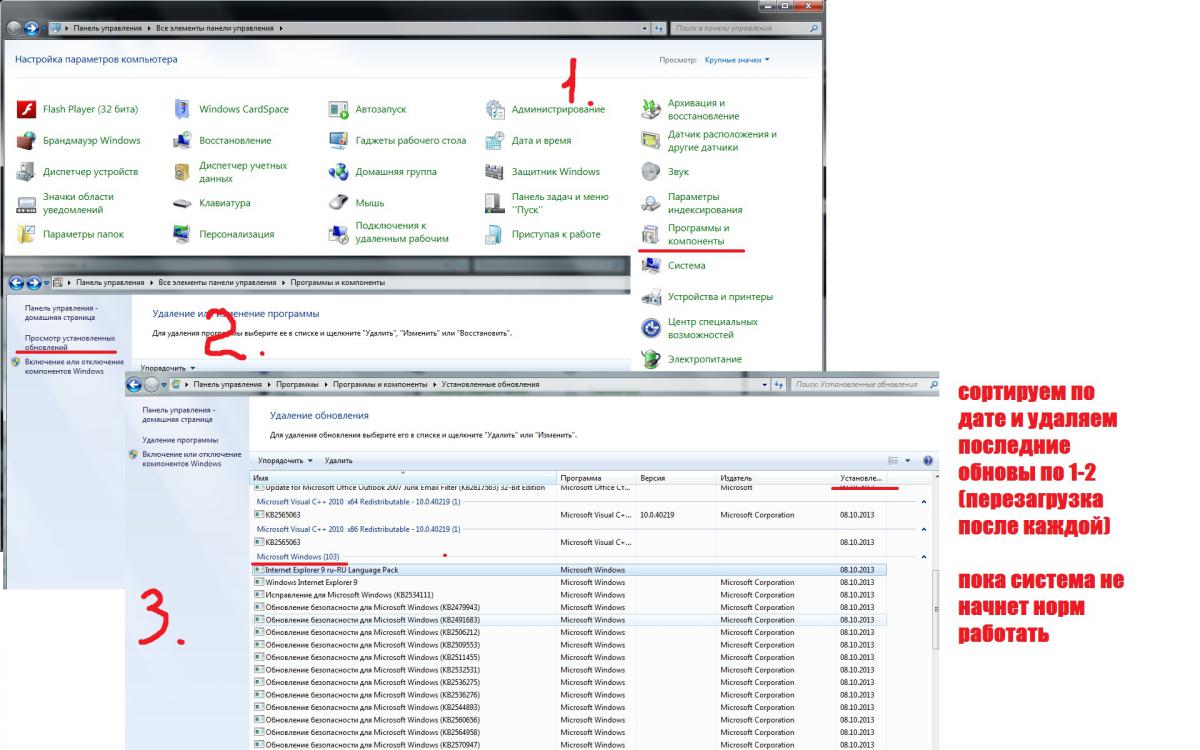Collapse the Microsoft Windows (103) group
The image size is (1200, 750).
tap(923, 556)
